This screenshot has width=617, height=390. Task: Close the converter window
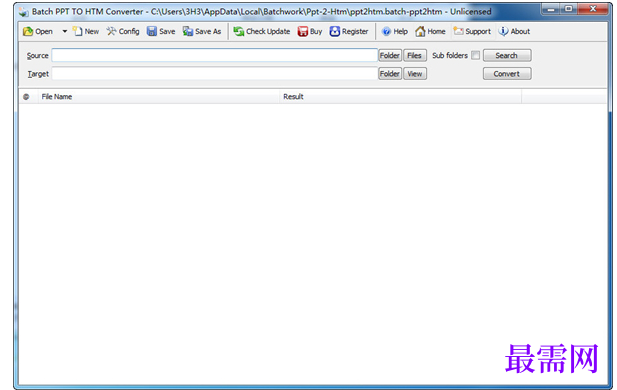593,9
